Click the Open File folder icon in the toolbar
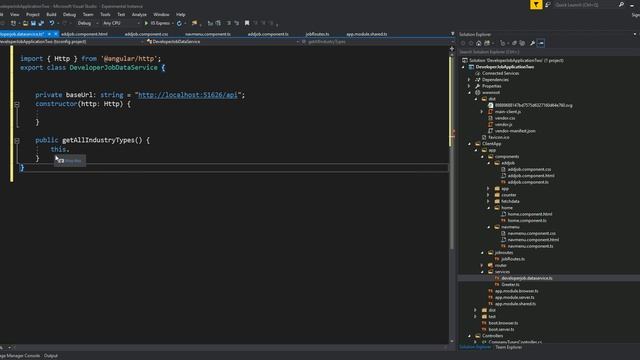The width and height of the screenshot is (640, 360). point(25,23)
